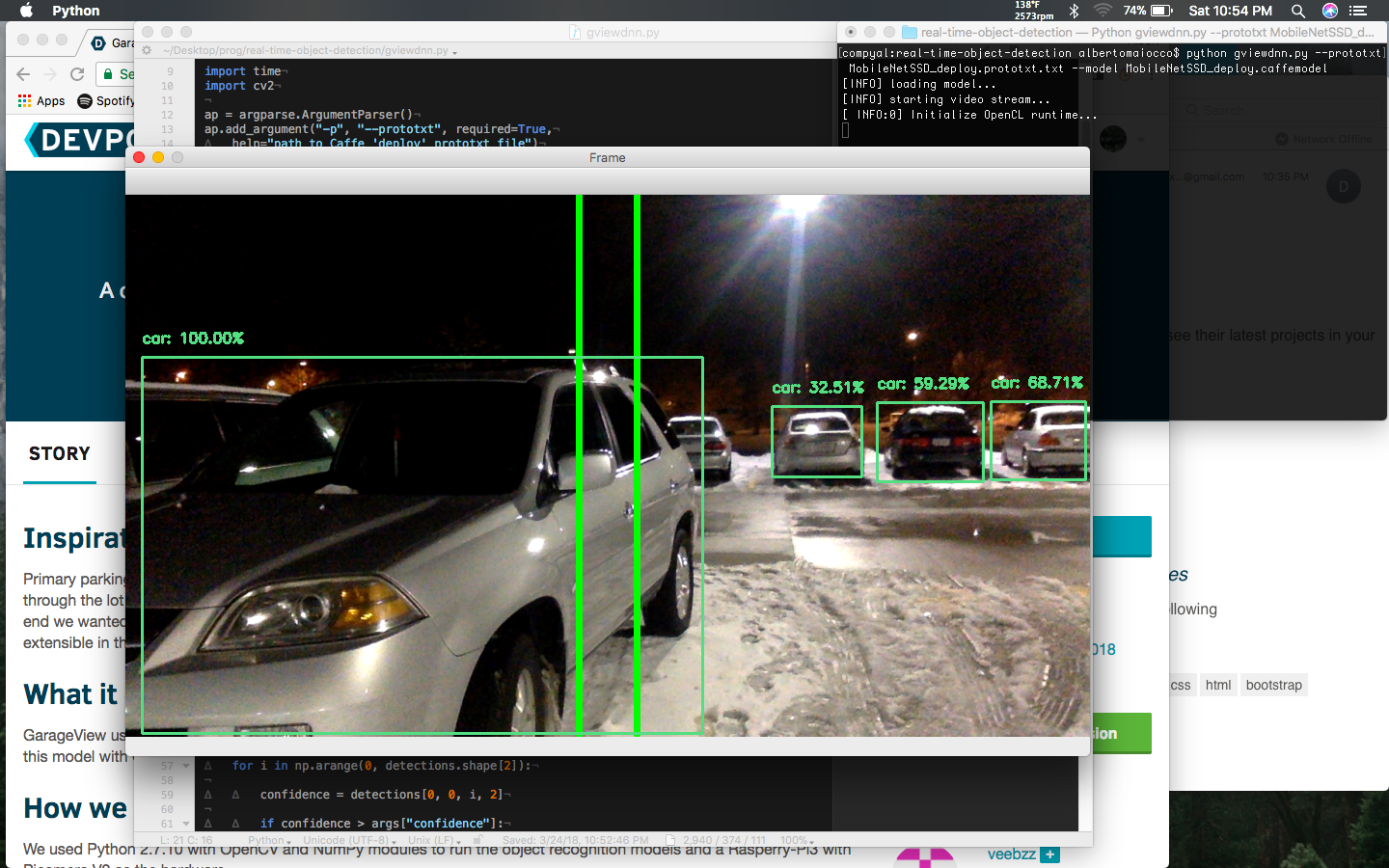
Task: Go forward in the Chrome browser
Action: [x=50, y=74]
